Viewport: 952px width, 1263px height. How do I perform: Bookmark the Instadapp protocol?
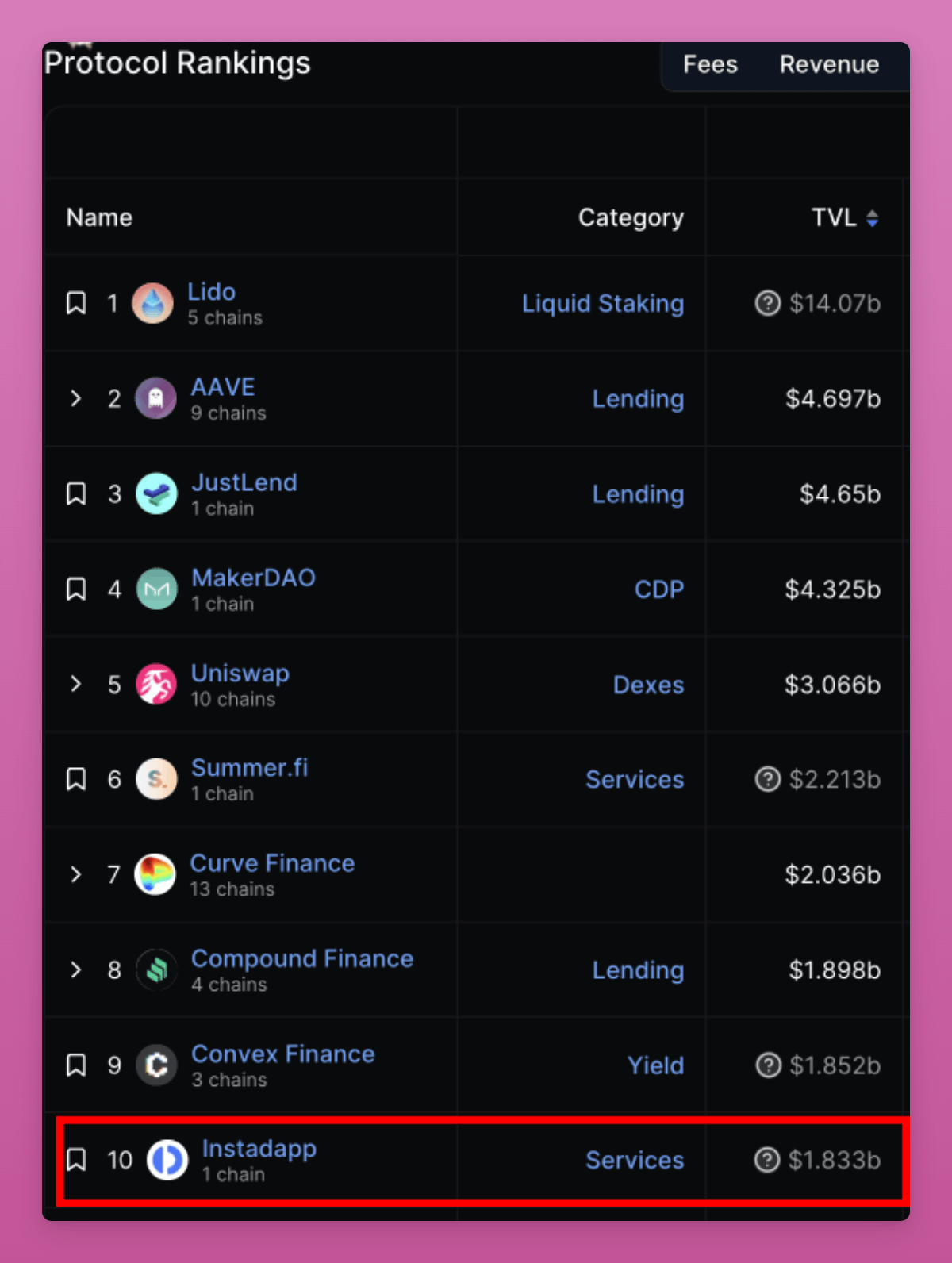[76, 1159]
